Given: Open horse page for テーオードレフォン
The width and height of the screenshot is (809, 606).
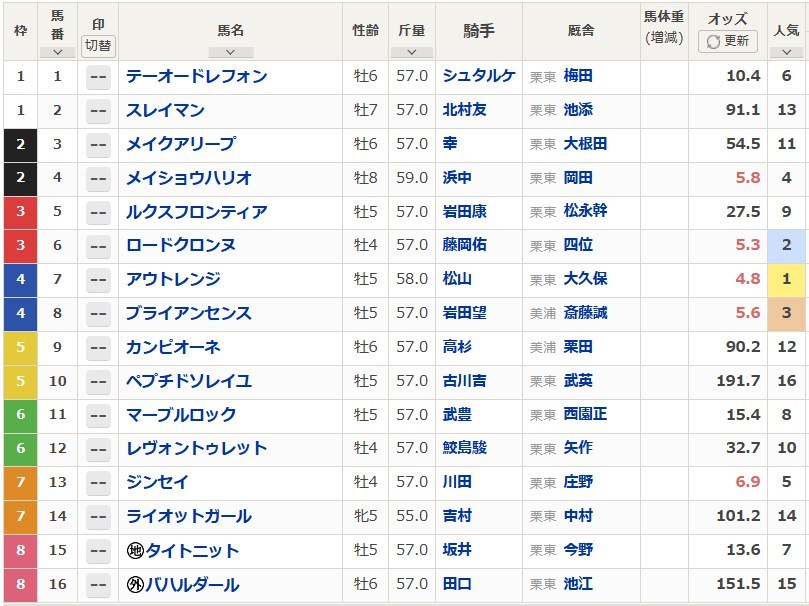Looking at the screenshot, I should [197, 76].
